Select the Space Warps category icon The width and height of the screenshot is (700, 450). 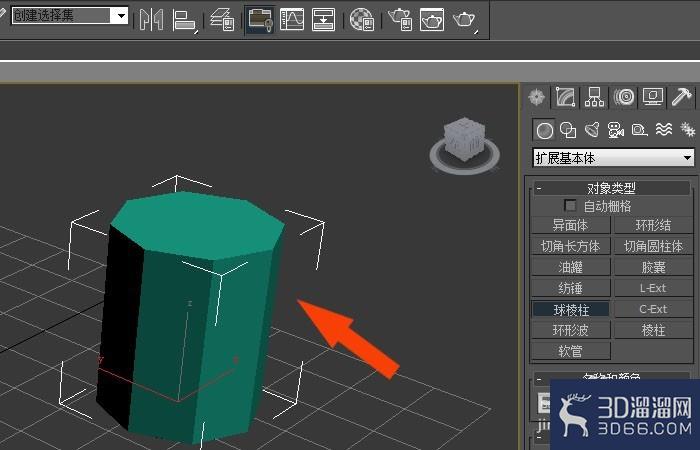pos(664,130)
